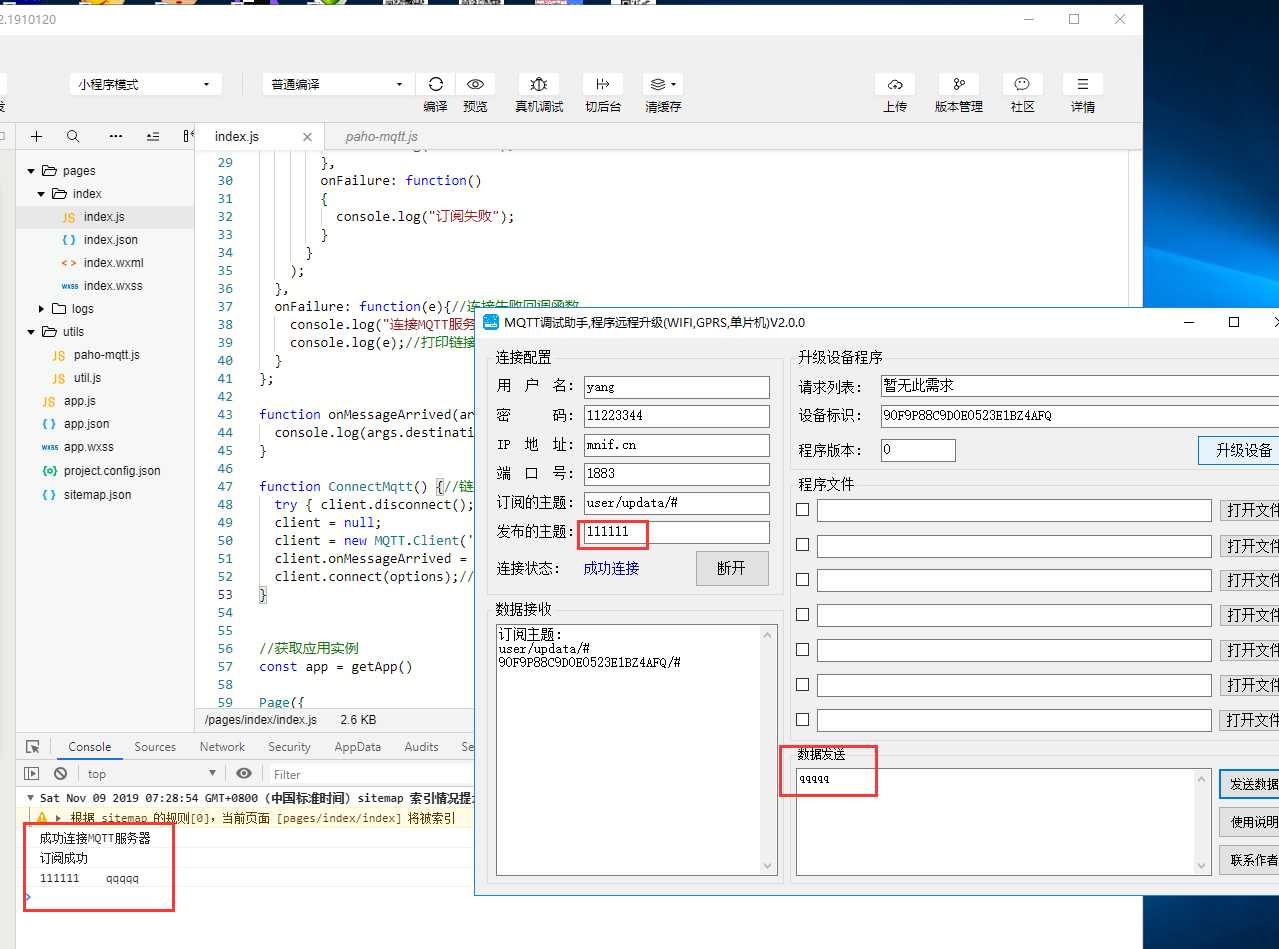This screenshot has width=1279, height=949.
Task: Open 版本管理 version control icon
Action: tap(958, 85)
